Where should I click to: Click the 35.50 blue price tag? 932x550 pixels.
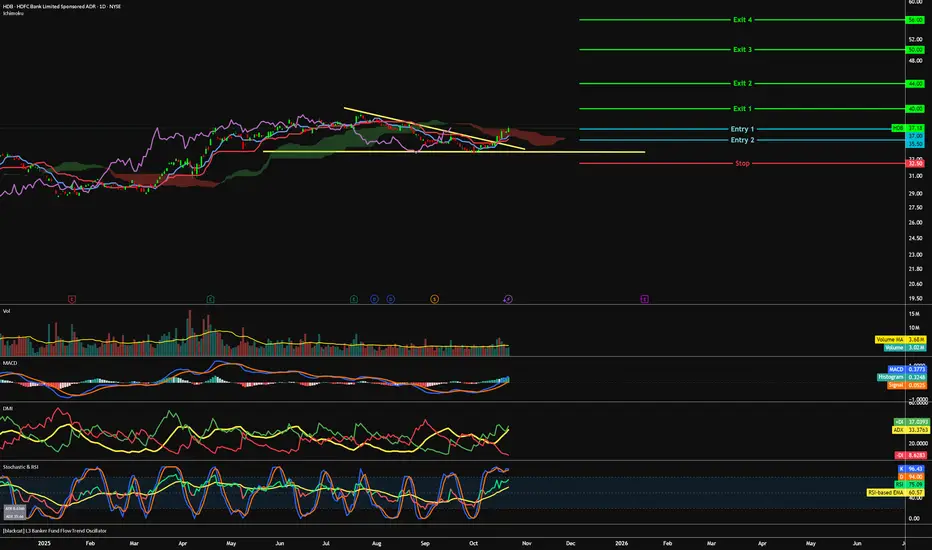(915, 144)
